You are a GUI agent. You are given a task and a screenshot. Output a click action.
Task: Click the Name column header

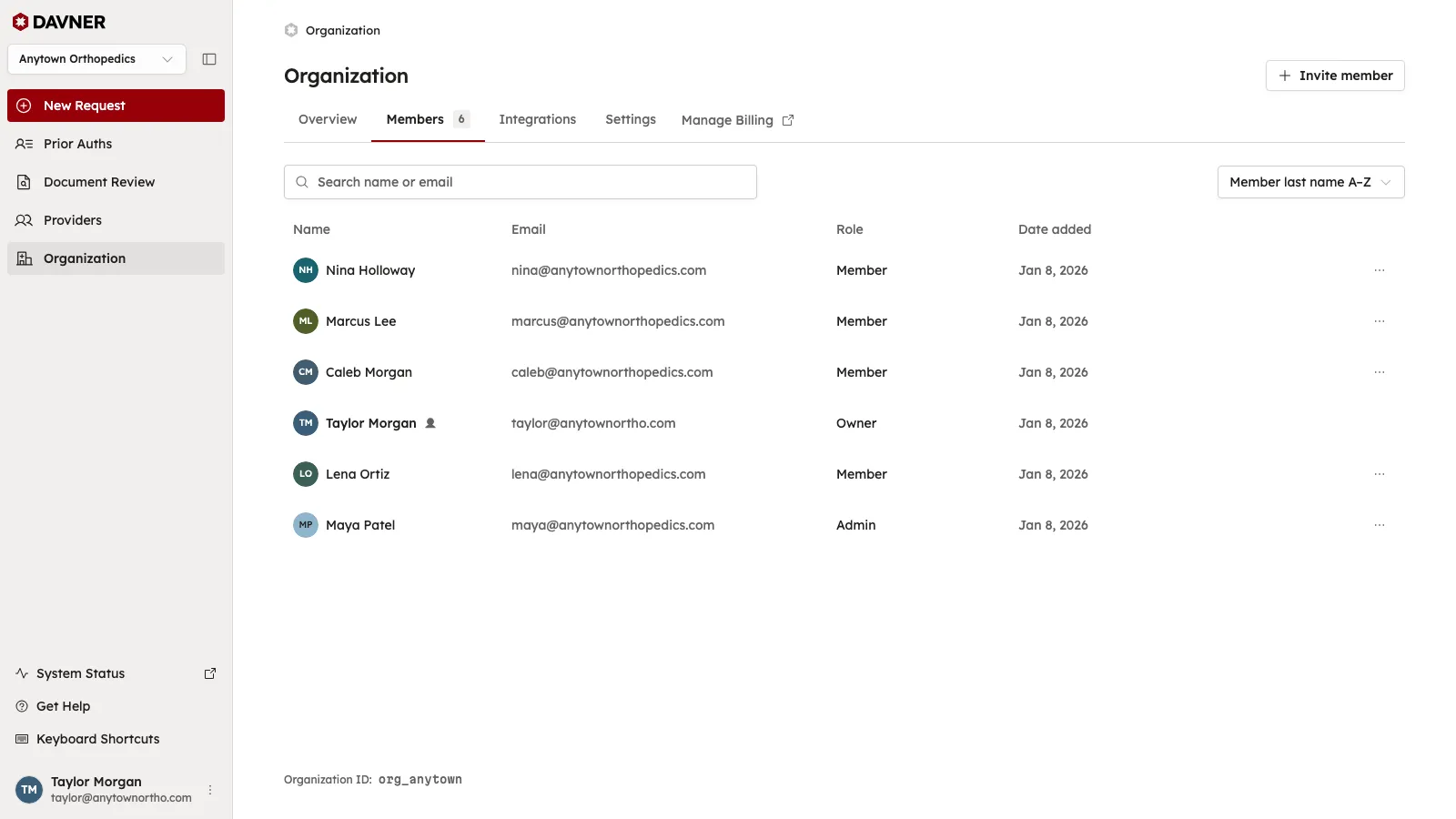point(311,229)
